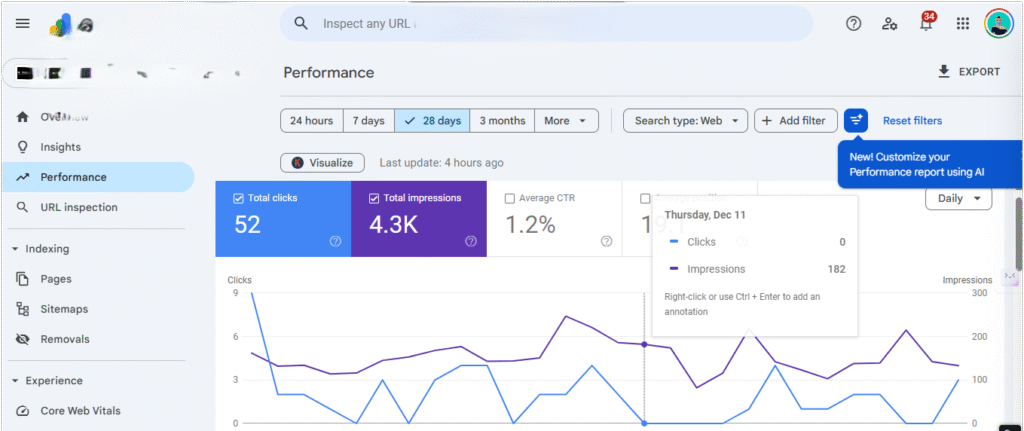Open URL inspection in the sidebar
Image resolution: width=1024 pixels, height=431 pixels.
(x=78, y=207)
